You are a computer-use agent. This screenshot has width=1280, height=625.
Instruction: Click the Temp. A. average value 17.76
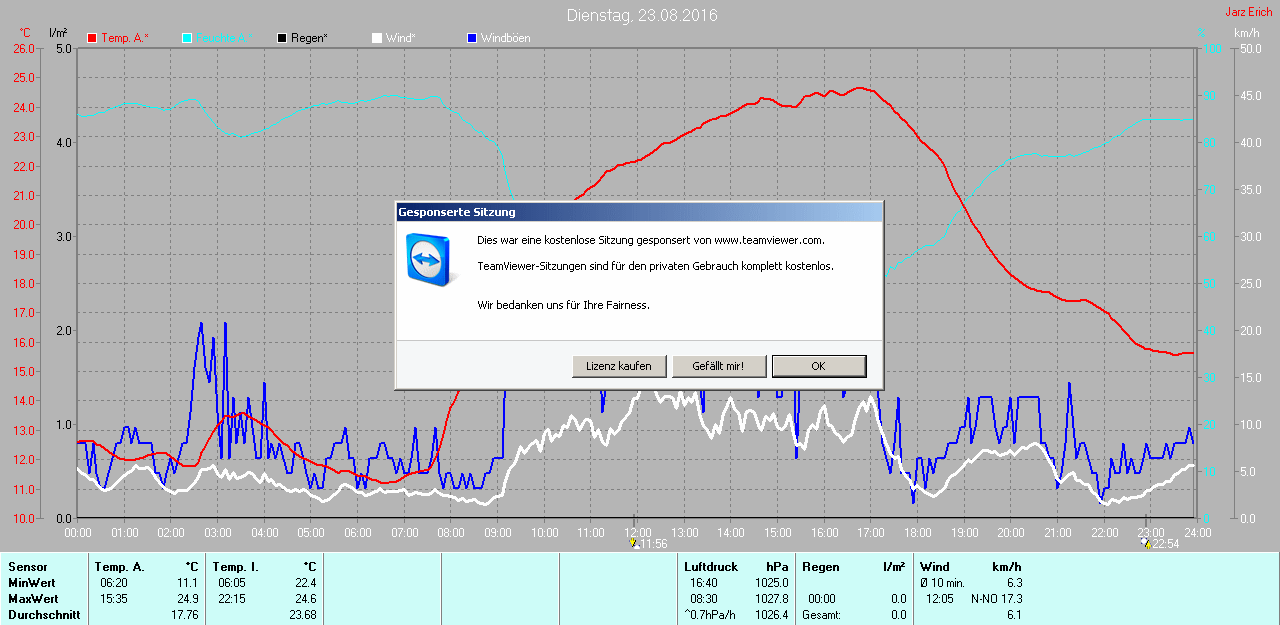point(185,615)
